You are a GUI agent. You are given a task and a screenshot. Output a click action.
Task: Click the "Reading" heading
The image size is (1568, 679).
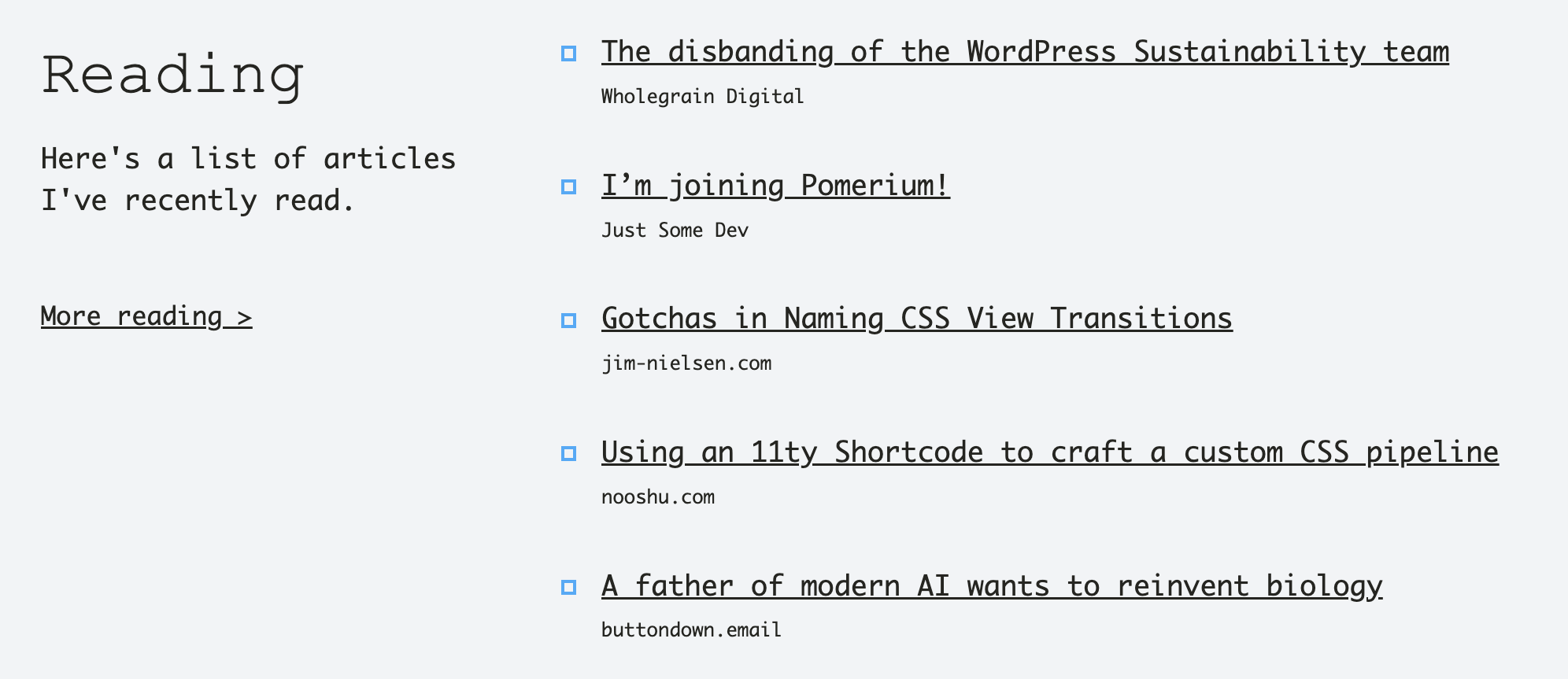point(172,76)
